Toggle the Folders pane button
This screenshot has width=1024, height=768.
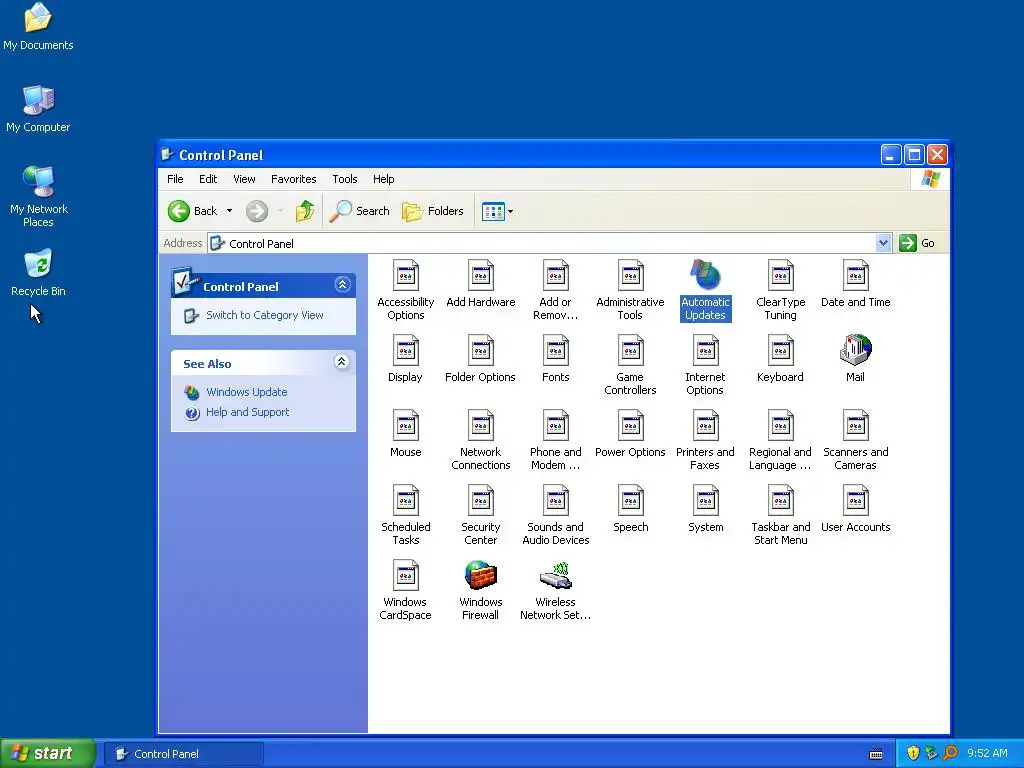pyautogui.click(x=433, y=211)
